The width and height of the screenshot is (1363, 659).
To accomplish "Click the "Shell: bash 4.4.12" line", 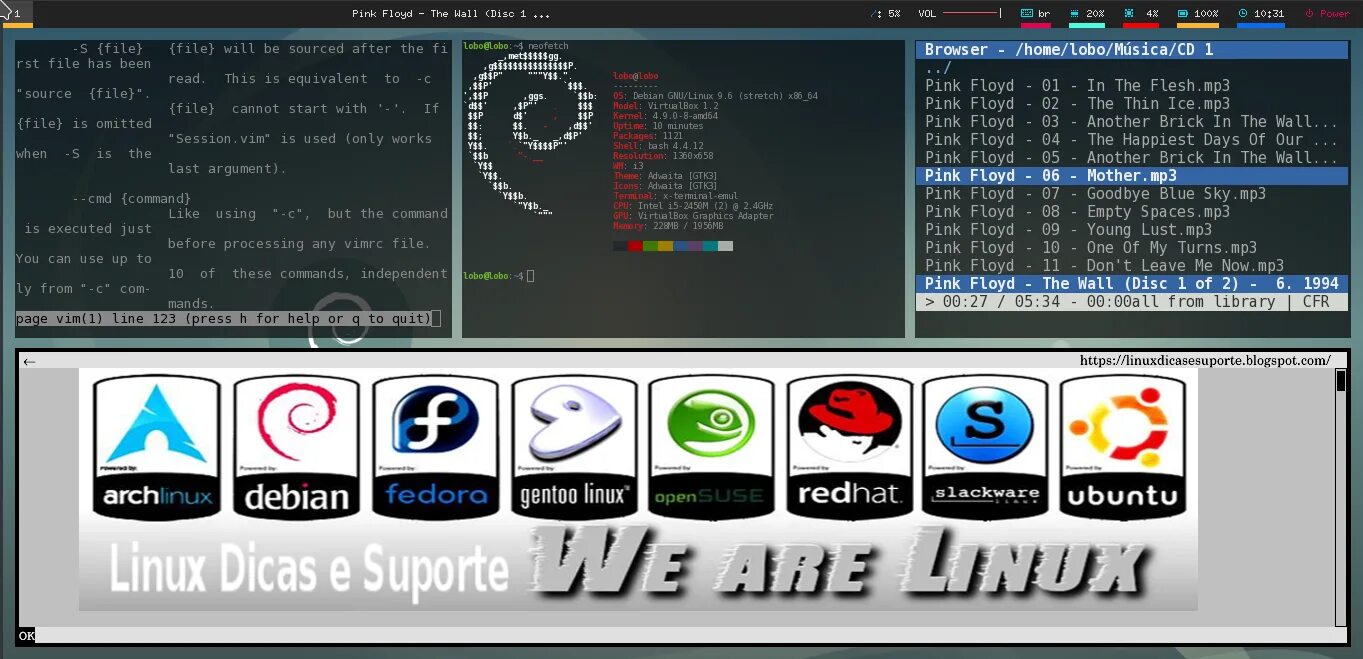I will tap(658, 146).
